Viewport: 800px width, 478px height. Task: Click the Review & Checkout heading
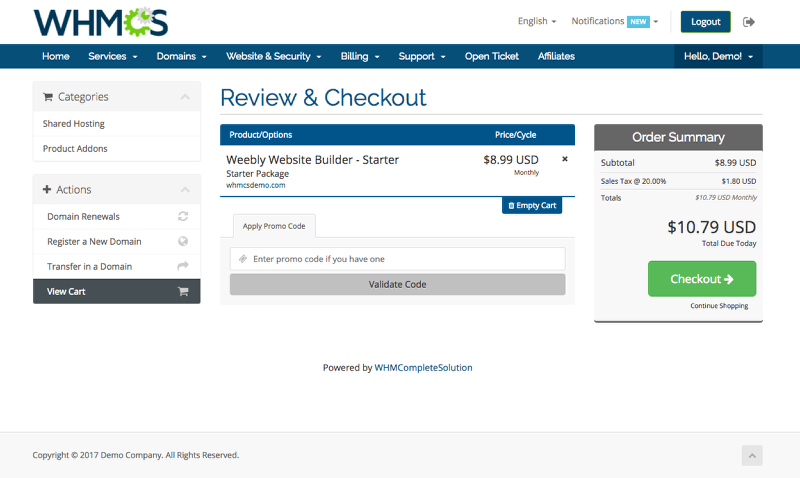point(323,97)
